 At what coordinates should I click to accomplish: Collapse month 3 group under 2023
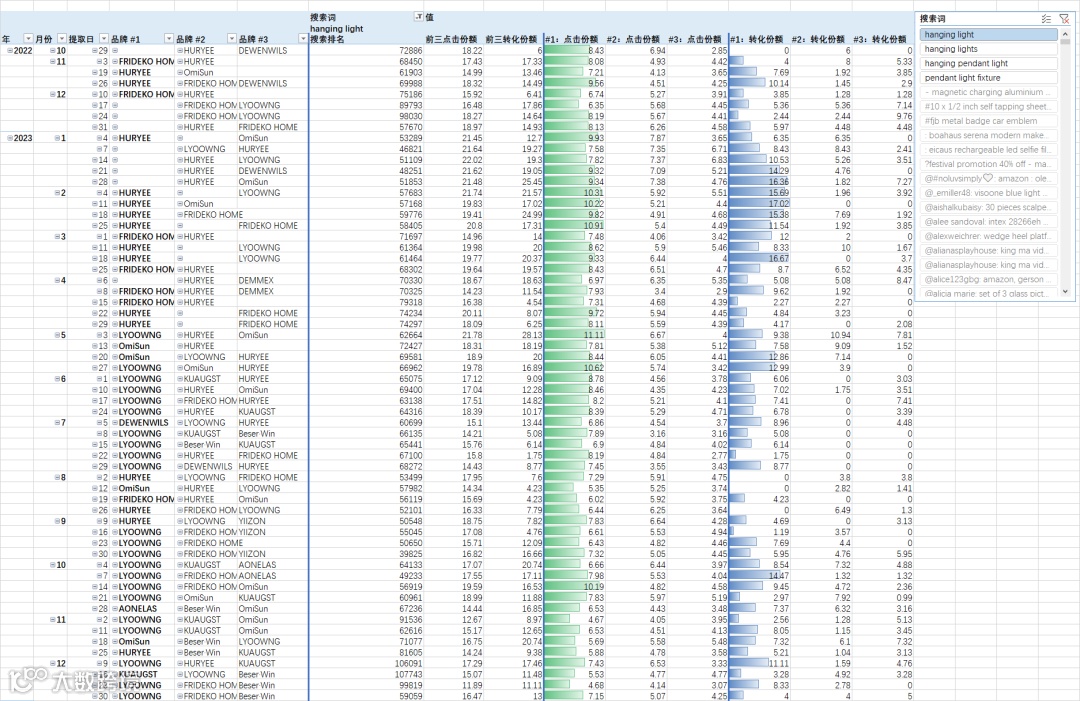(57, 236)
